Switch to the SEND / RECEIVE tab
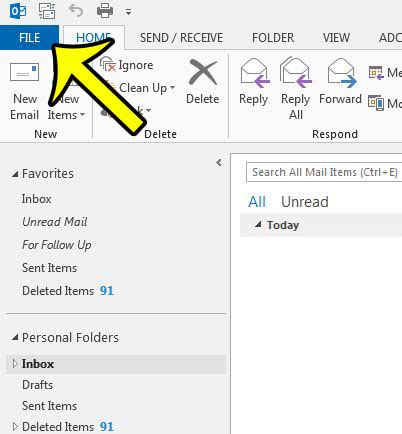 [181, 38]
